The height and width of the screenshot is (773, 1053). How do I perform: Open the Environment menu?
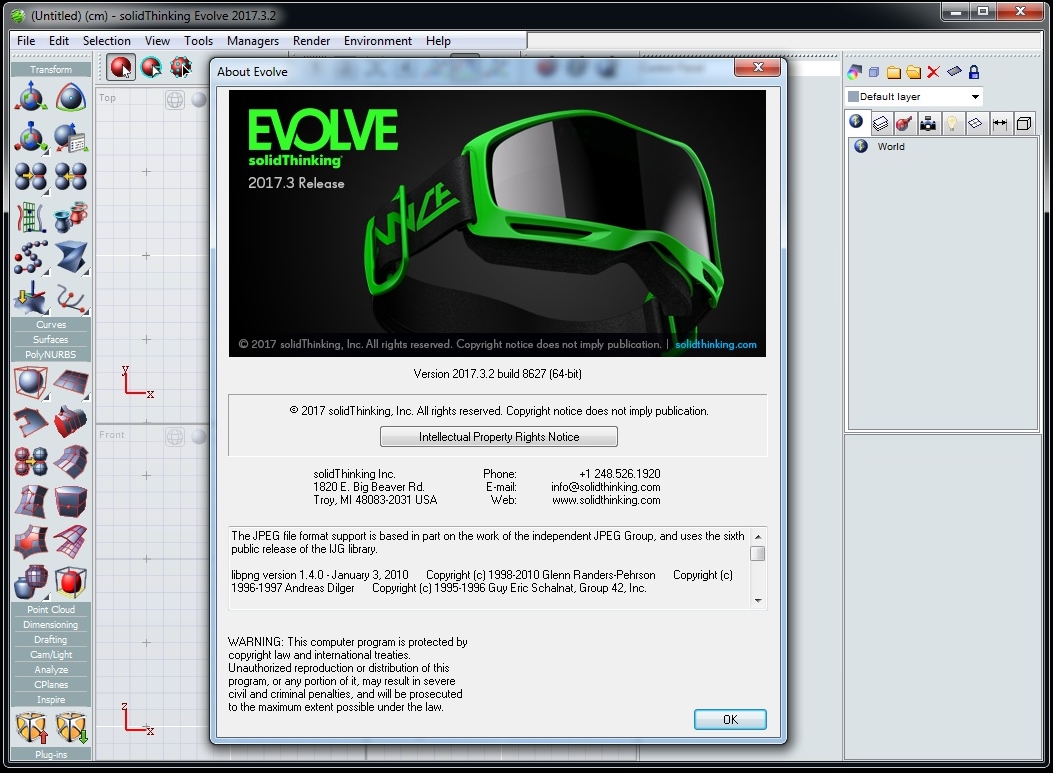(x=378, y=41)
